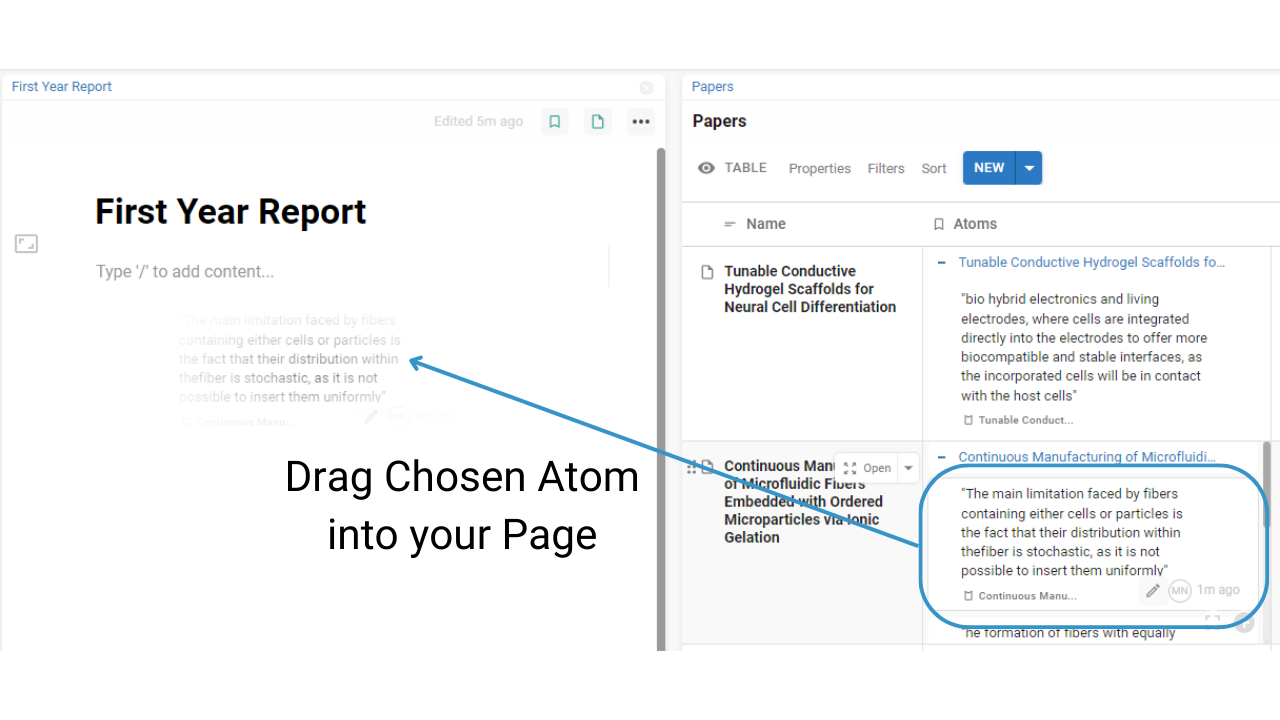The height and width of the screenshot is (720, 1280).
Task: Click the scrollbar in the report panel
Action: click(x=659, y=400)
